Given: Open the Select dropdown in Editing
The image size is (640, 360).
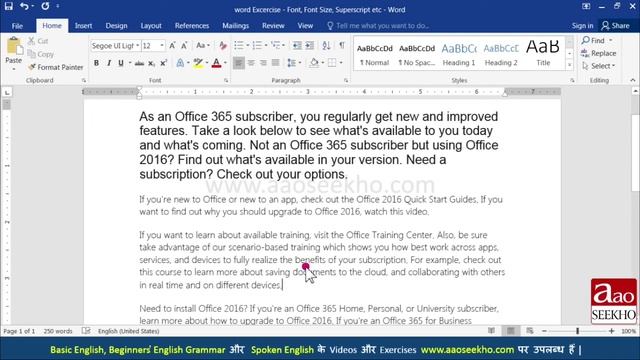Looking at the screenshot, I should pos(599,66).
